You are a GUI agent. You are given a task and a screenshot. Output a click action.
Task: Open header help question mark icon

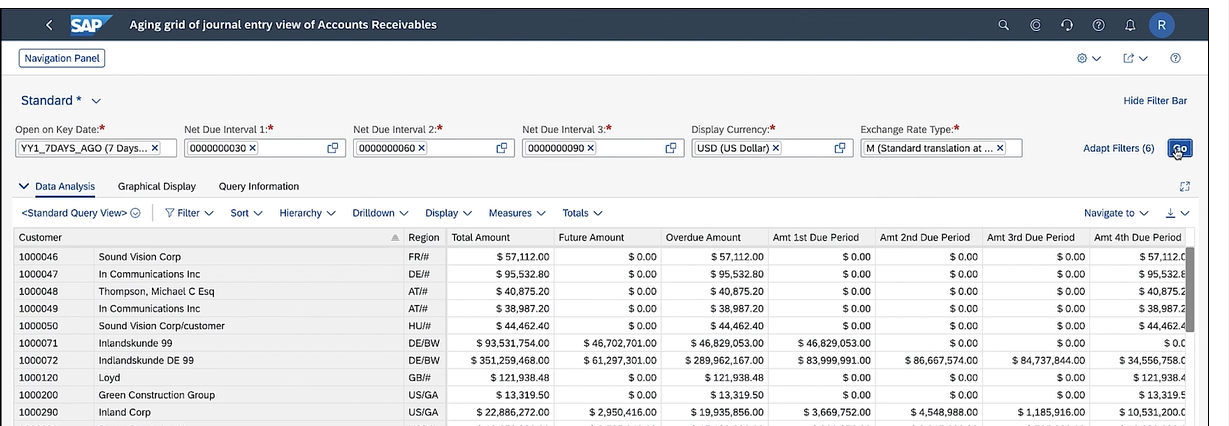tap(1098, 25)
